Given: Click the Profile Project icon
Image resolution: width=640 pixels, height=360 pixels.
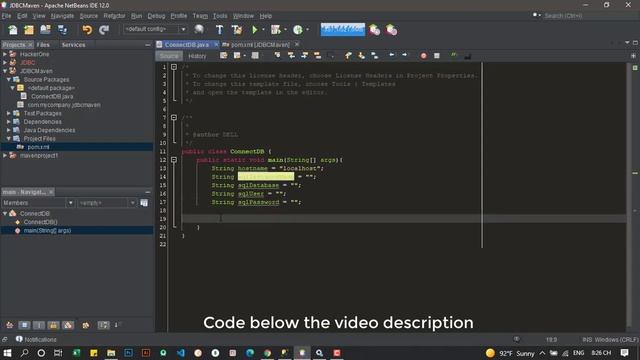Looking at the screenshot, I should click(298, 29).
